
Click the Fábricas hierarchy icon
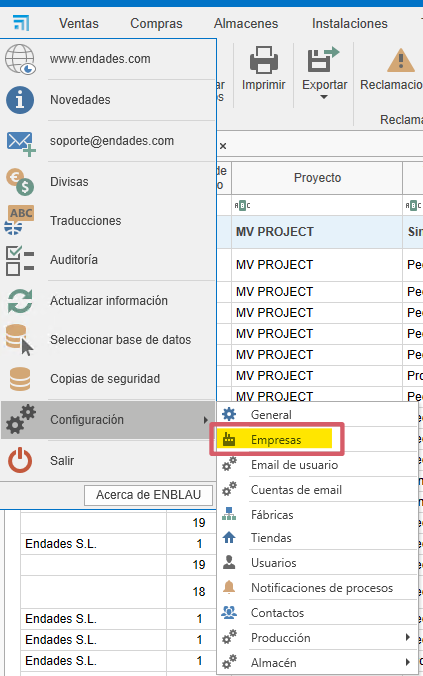coord(229,514)
